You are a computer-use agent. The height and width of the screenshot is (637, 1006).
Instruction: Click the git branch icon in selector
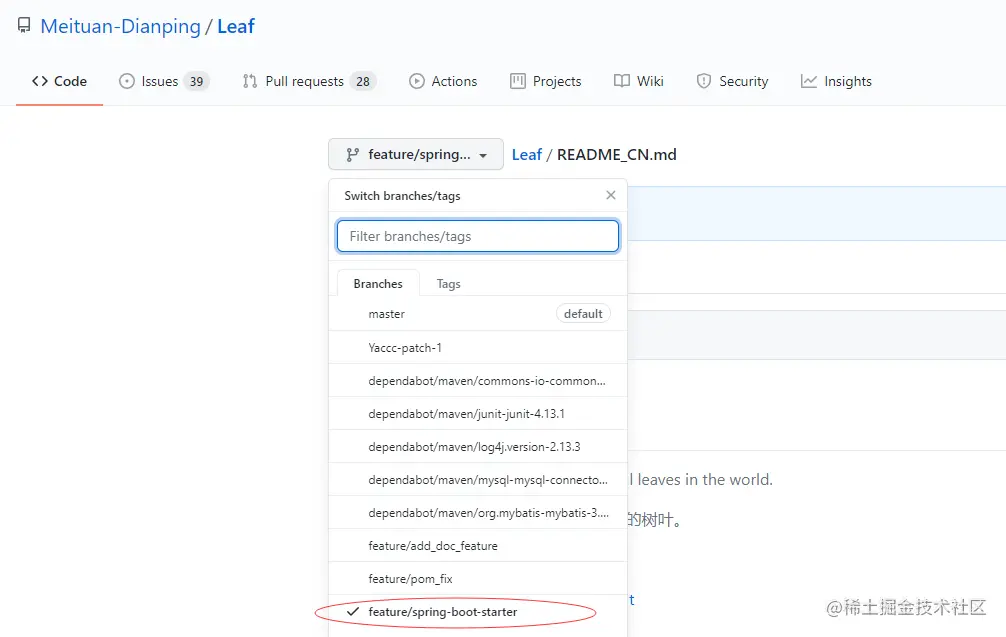pyautogui.click(x=353, y=155)
